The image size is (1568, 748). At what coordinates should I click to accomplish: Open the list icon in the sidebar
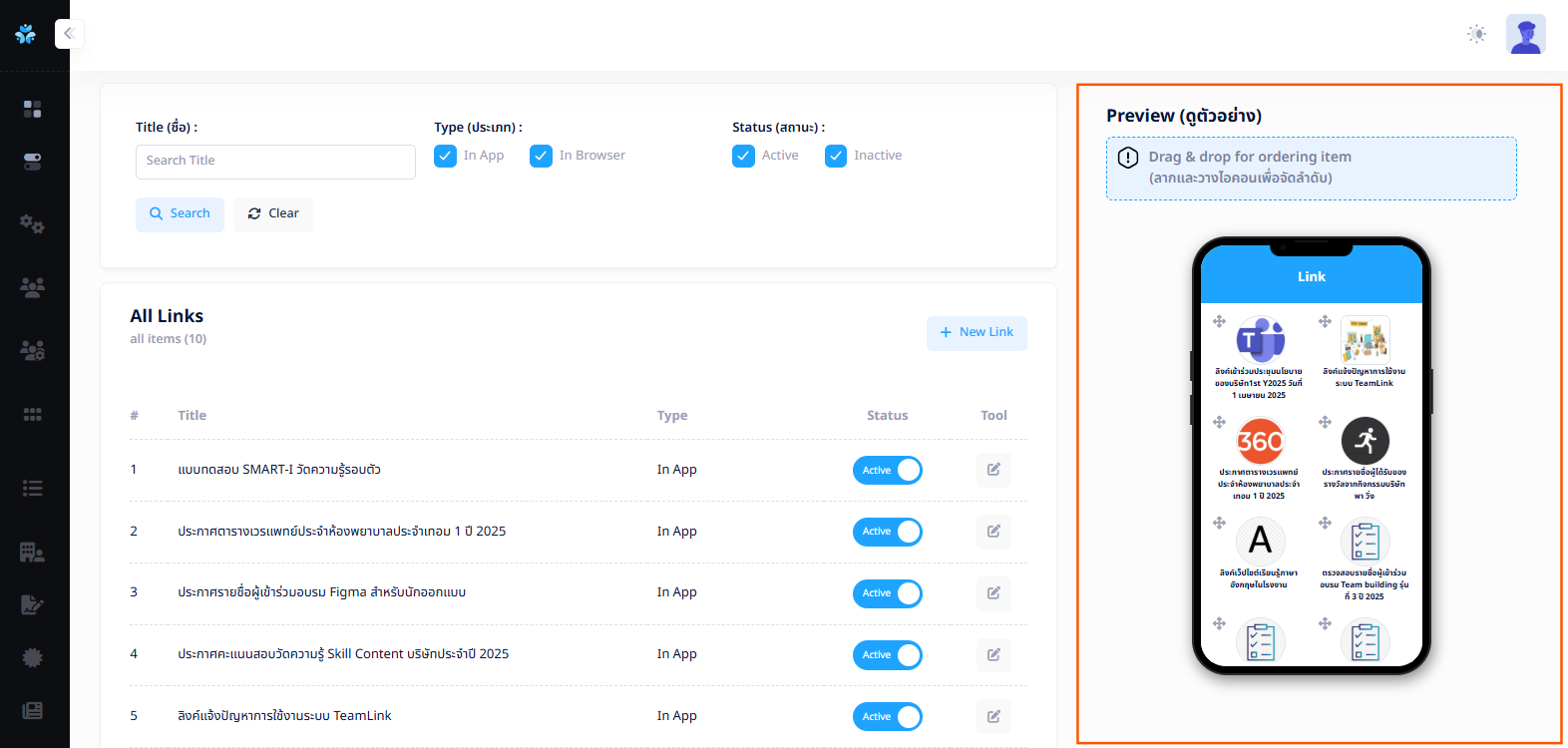click(x=33, y=488)
